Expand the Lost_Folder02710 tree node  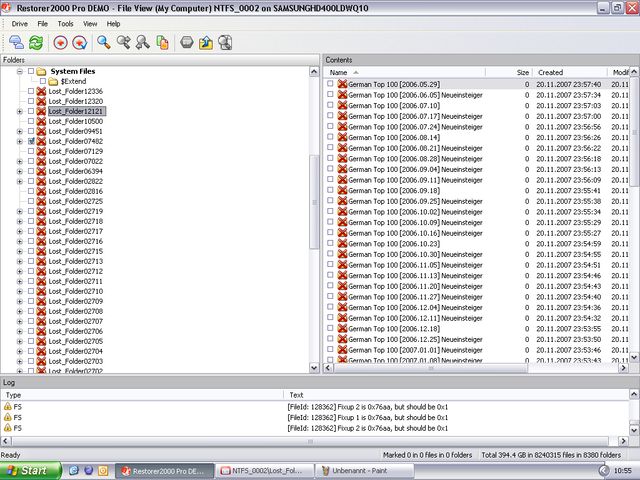tap(20, 291)
